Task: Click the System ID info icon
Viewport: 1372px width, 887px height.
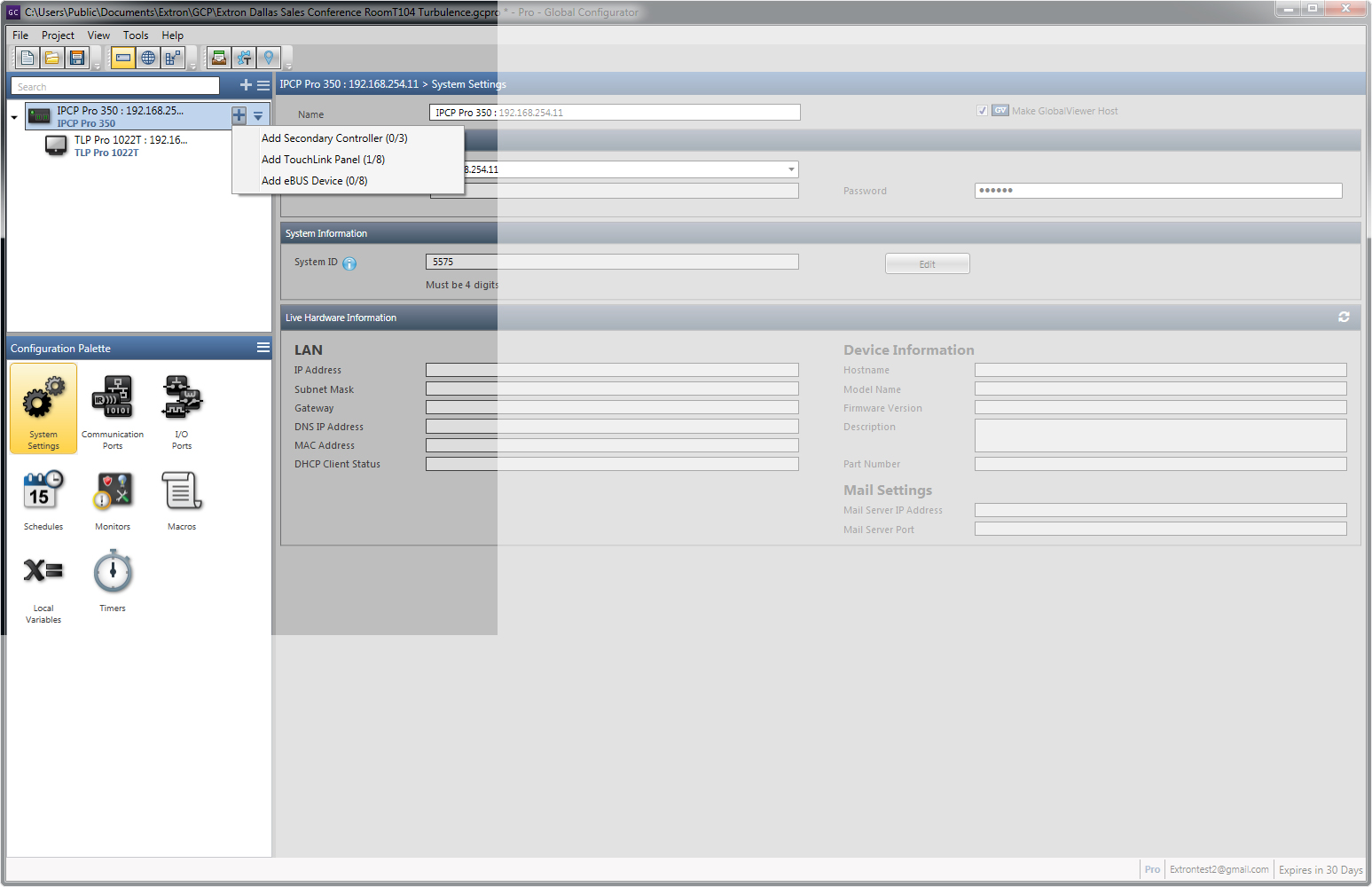Action: pyautogui.click(x=349, y=263)
